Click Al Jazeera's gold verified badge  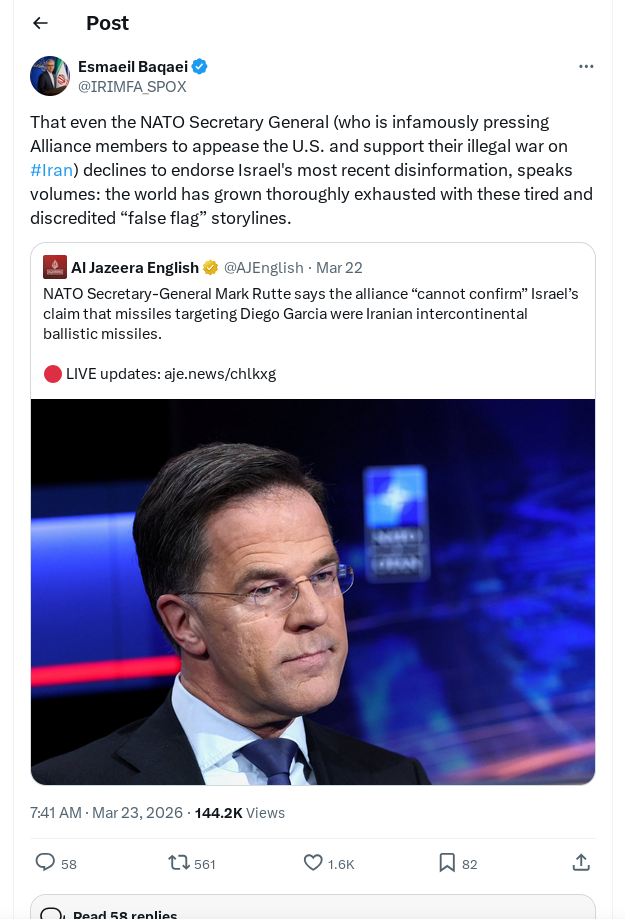[211, 267]
